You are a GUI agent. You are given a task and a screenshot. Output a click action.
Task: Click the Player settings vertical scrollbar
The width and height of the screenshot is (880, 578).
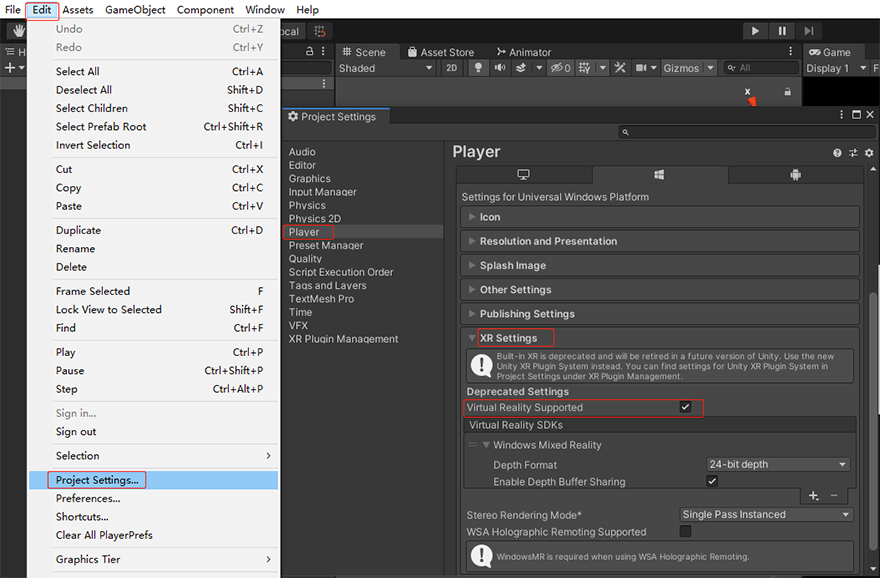click(x=873, y=421)
